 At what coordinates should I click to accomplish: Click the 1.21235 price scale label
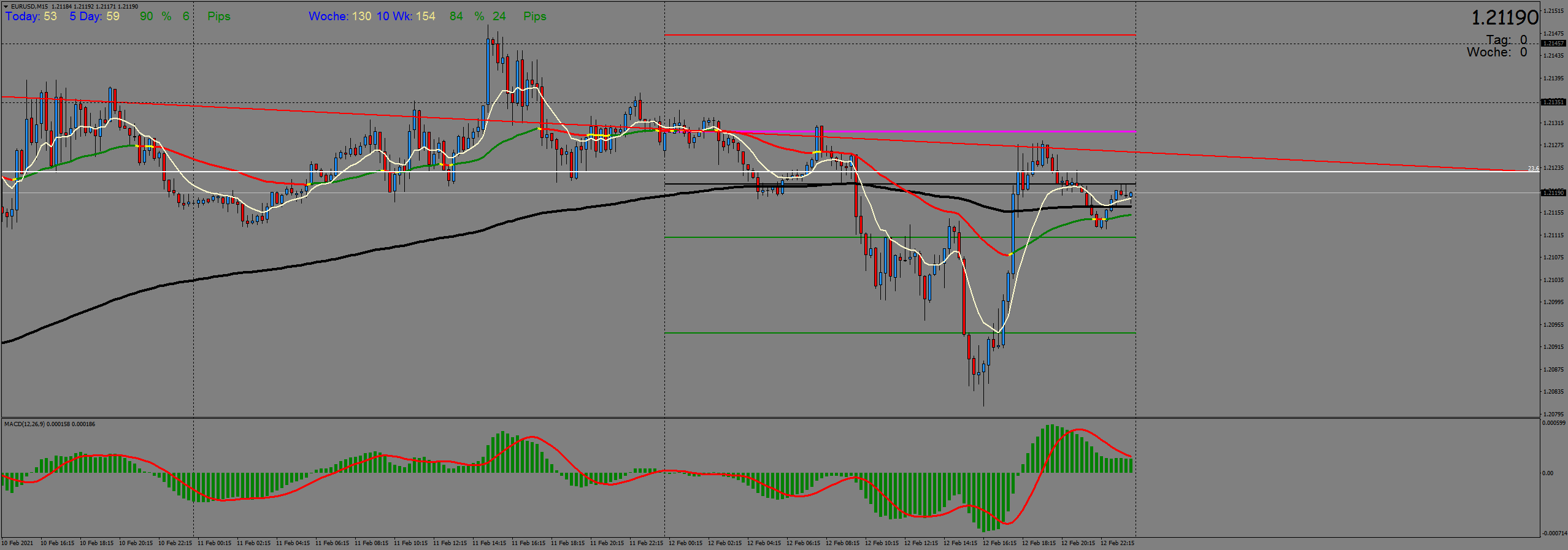1554,168
